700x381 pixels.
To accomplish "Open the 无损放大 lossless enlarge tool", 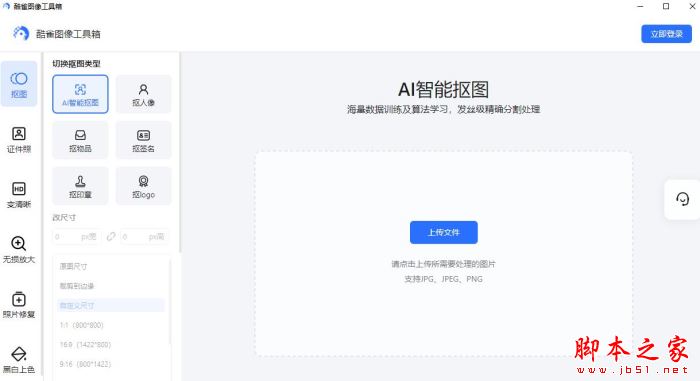I will pos(19,250).
